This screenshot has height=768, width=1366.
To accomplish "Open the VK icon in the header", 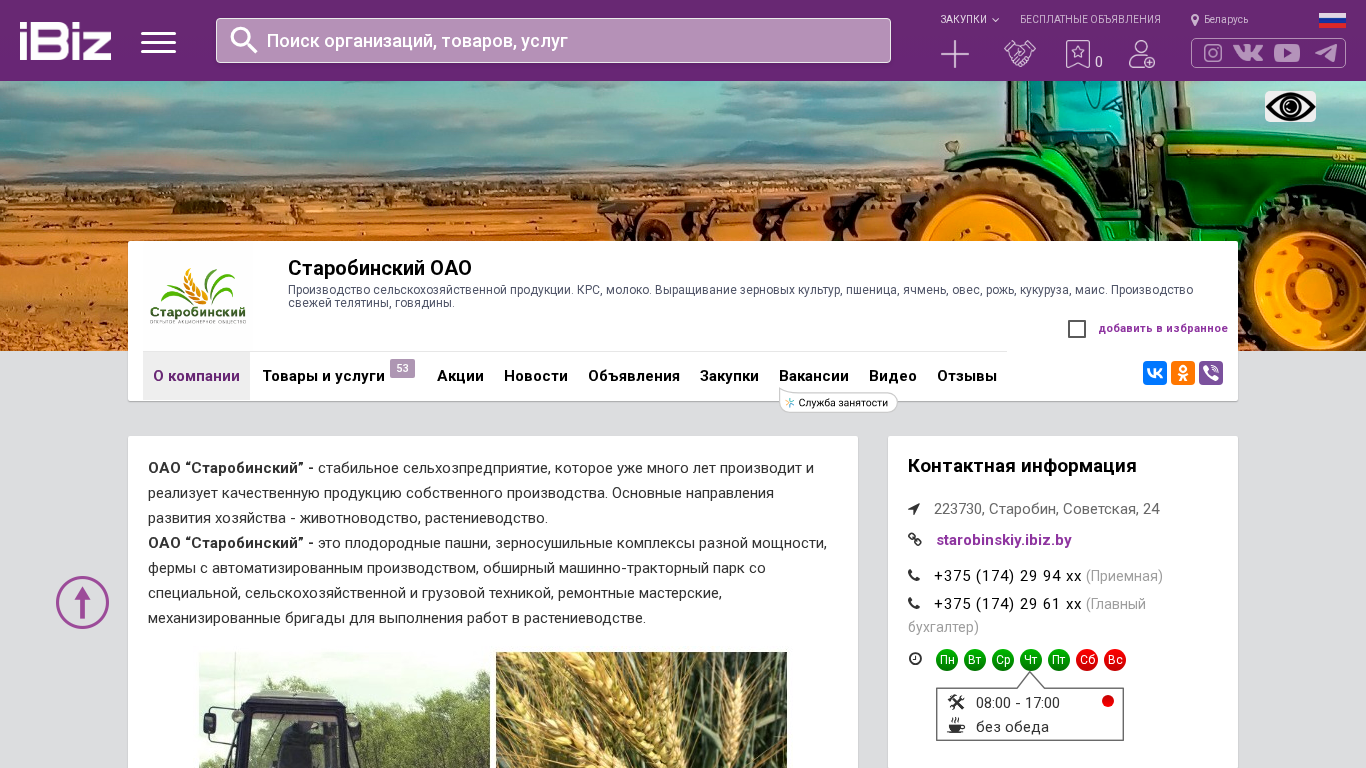I will point(1248,53).
